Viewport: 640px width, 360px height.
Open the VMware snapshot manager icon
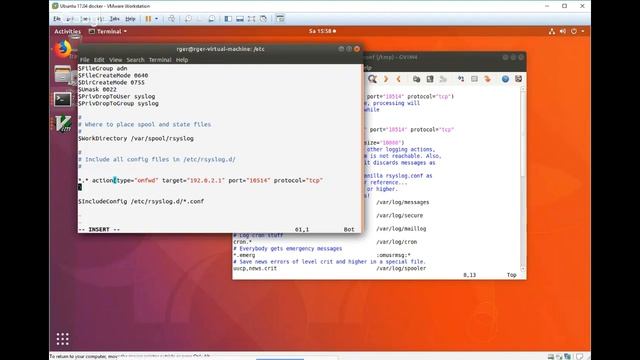click(x=211, y=19)
